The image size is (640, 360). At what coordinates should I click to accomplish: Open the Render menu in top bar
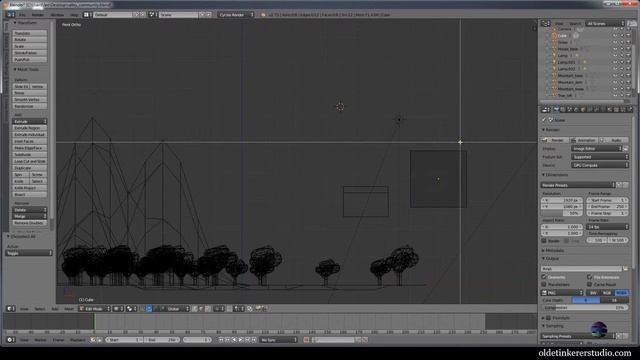pos(38,15)
